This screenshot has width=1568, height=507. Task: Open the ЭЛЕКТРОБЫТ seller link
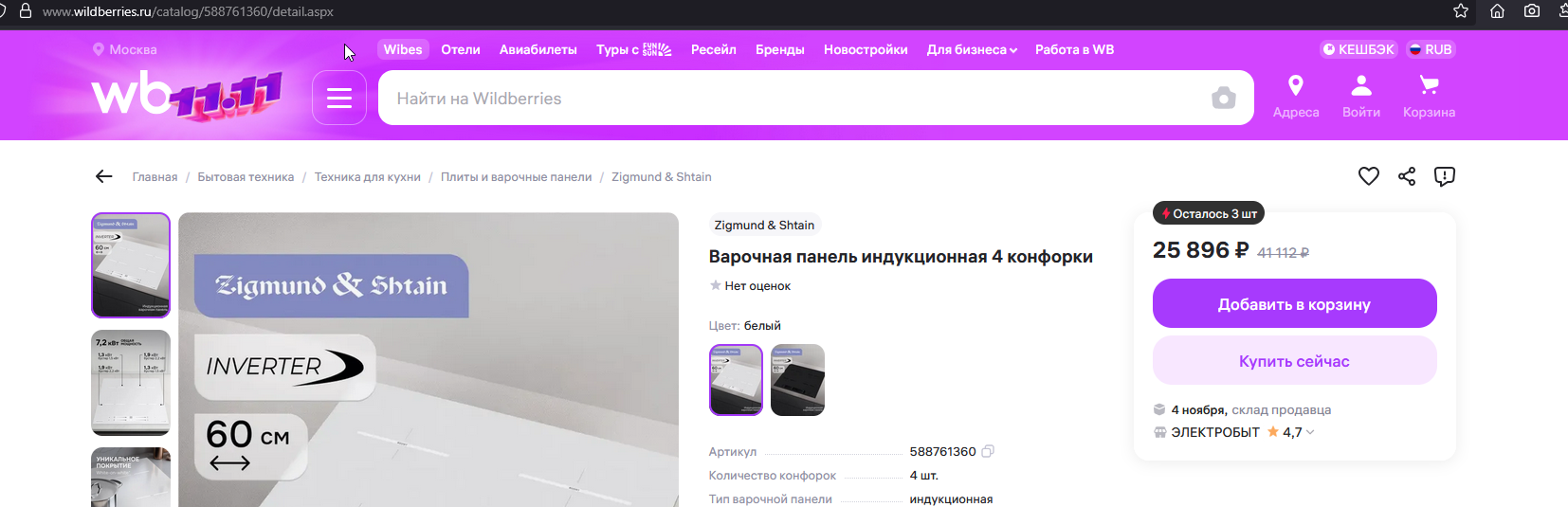click(1215, 432)
